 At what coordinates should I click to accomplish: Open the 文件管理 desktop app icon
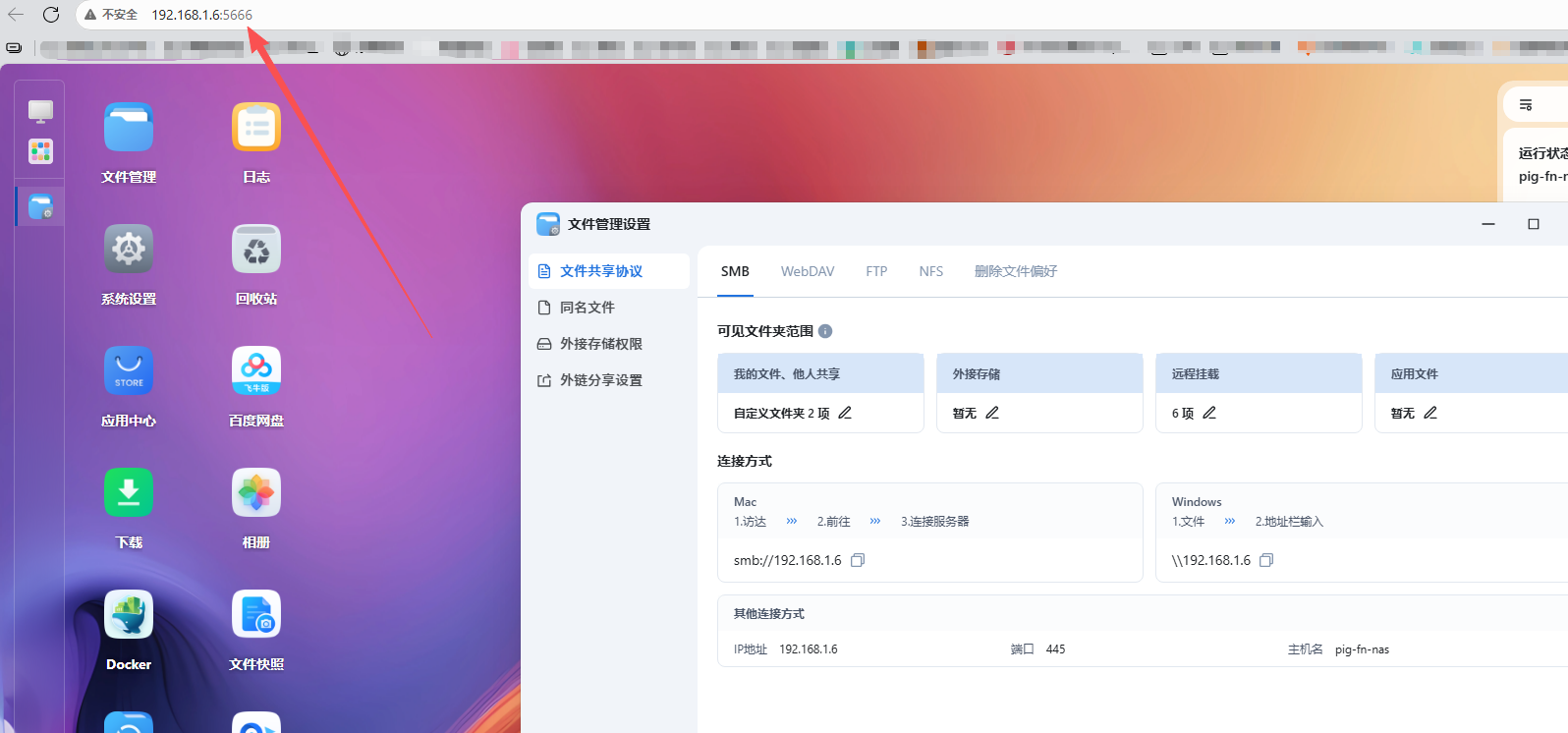pyautogui.click(x=129, y=128)
